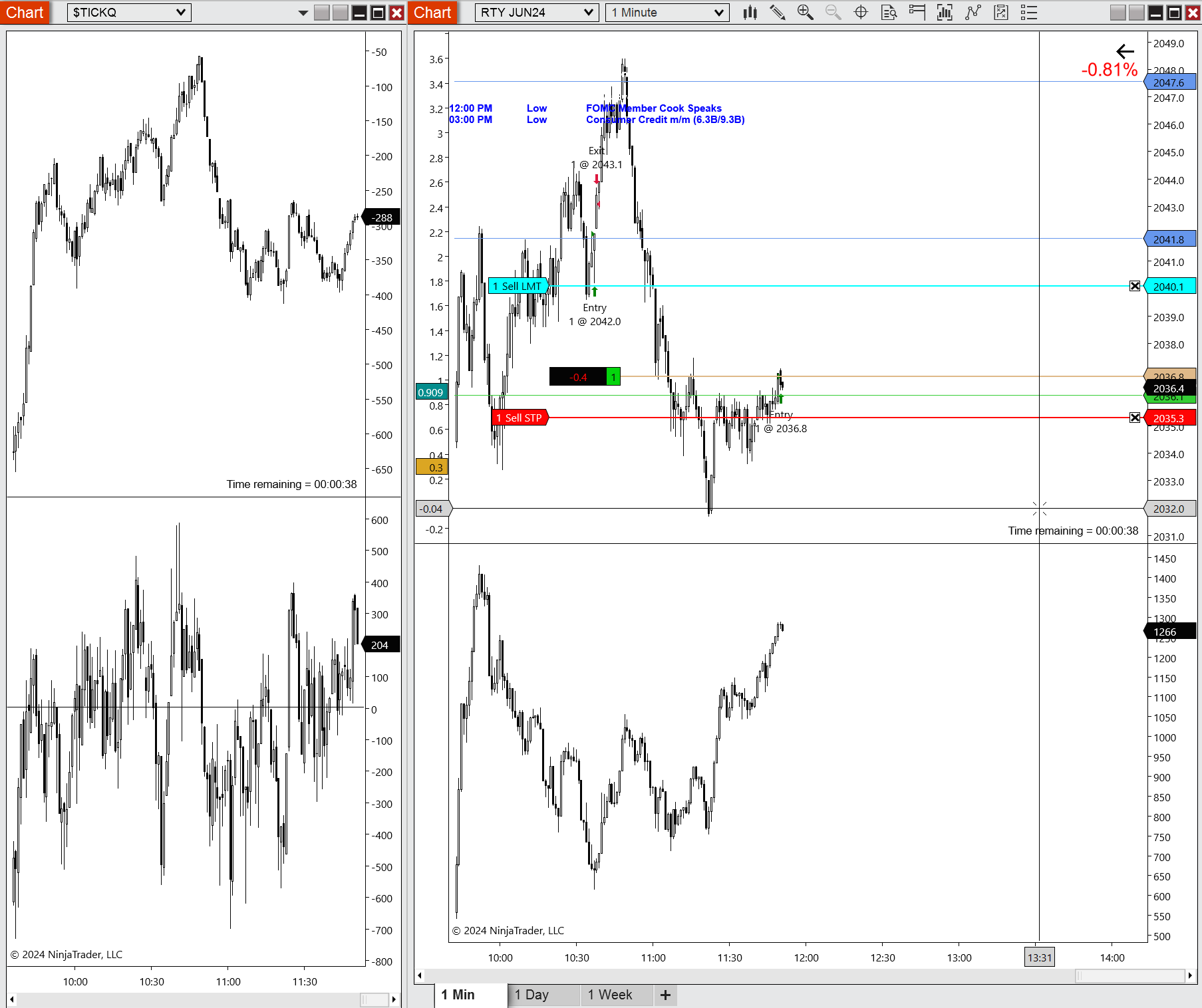Toggle interval link in RTY JUN24 window
Viewport: 1202px width, 1008px height.
click(1137, 13)
